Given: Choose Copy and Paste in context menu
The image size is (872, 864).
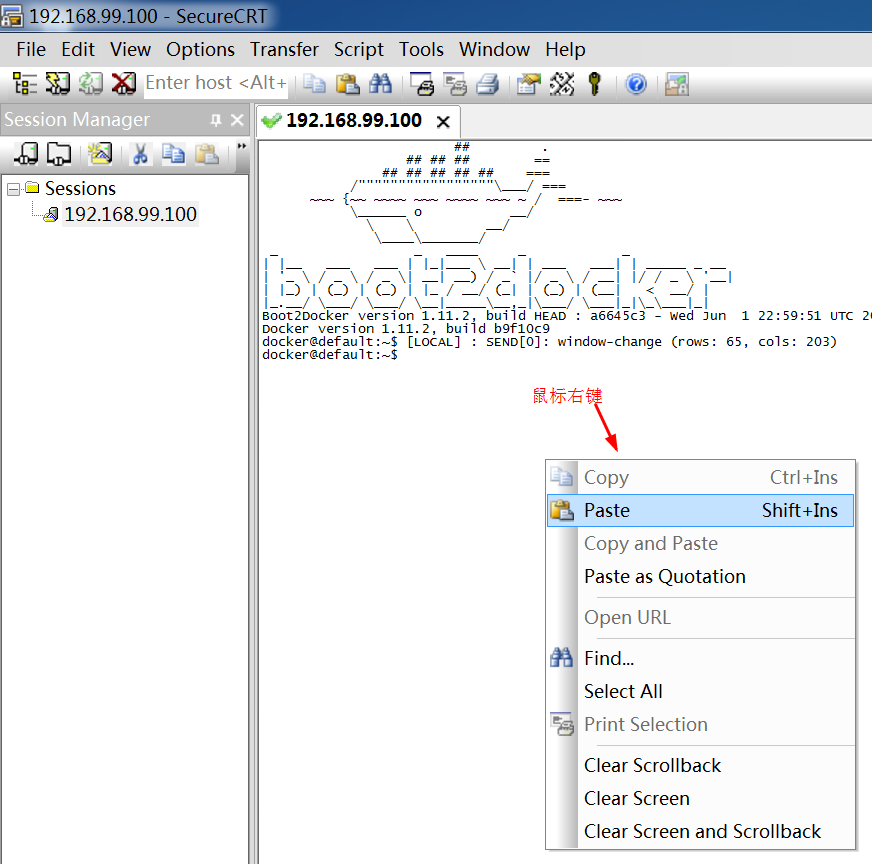Looking at the screenshot, I should pos(700,543).
